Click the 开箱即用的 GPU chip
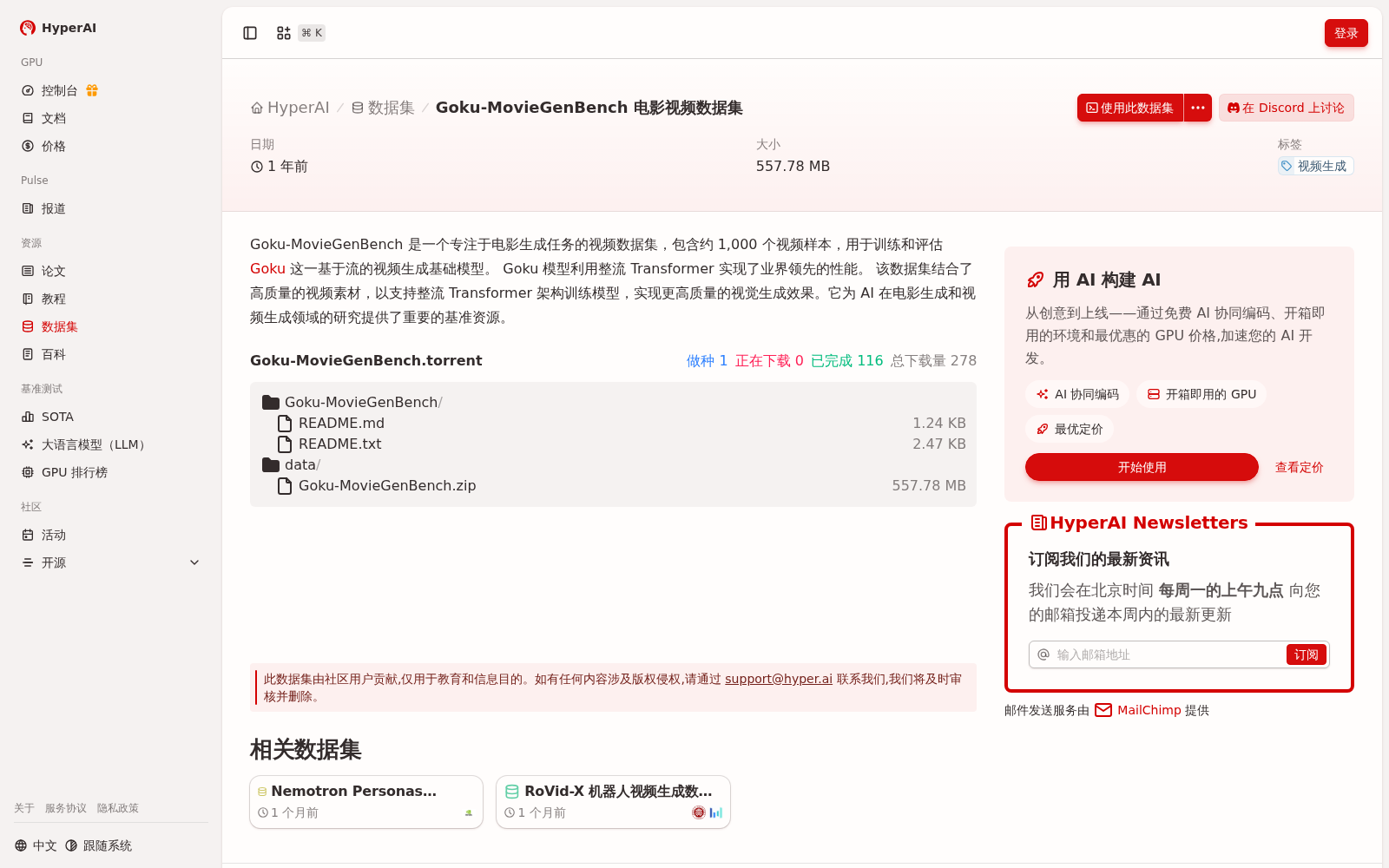The image size is (1389, 868). click(x=1201, y=394)
